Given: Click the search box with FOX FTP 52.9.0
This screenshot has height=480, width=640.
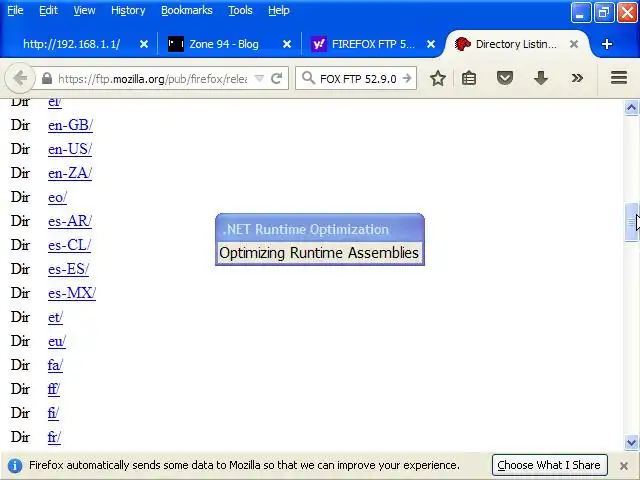Looking at the screenshot, I should click(358, 78).
